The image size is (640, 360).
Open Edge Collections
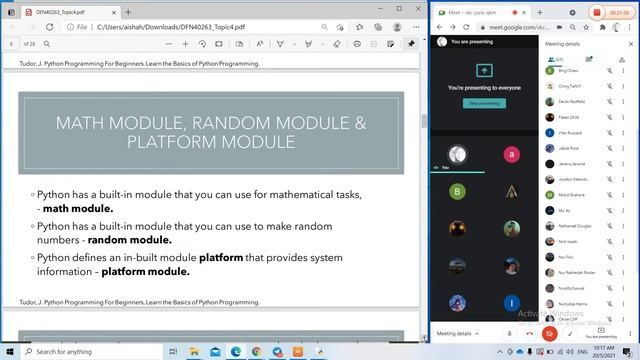378,27
